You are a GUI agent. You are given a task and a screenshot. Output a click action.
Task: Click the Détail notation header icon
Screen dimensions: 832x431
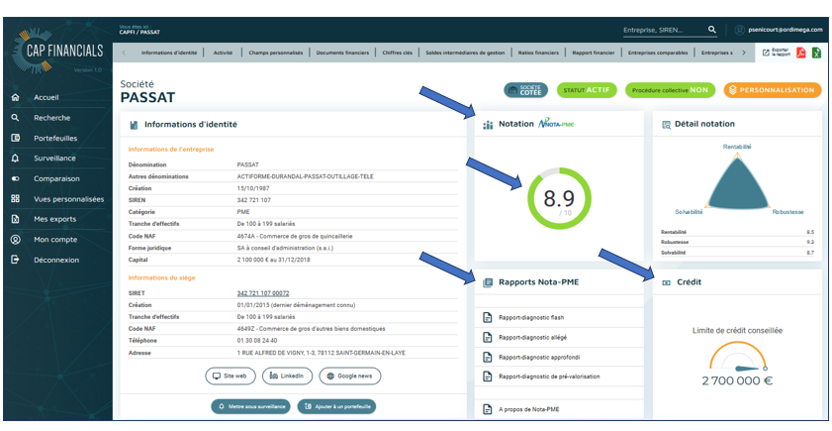pyautogui.click(x=666, y=125)
